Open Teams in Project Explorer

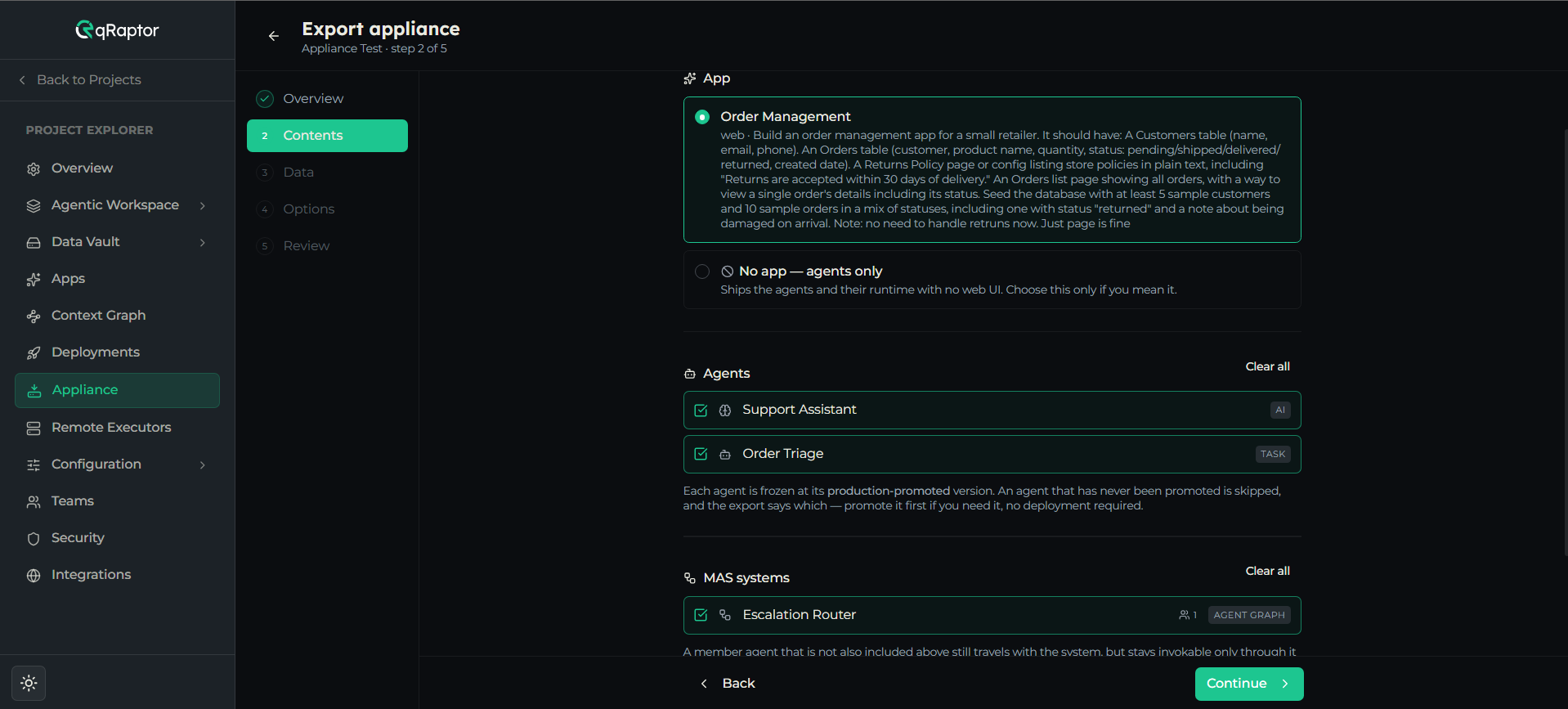pos(117,501)
